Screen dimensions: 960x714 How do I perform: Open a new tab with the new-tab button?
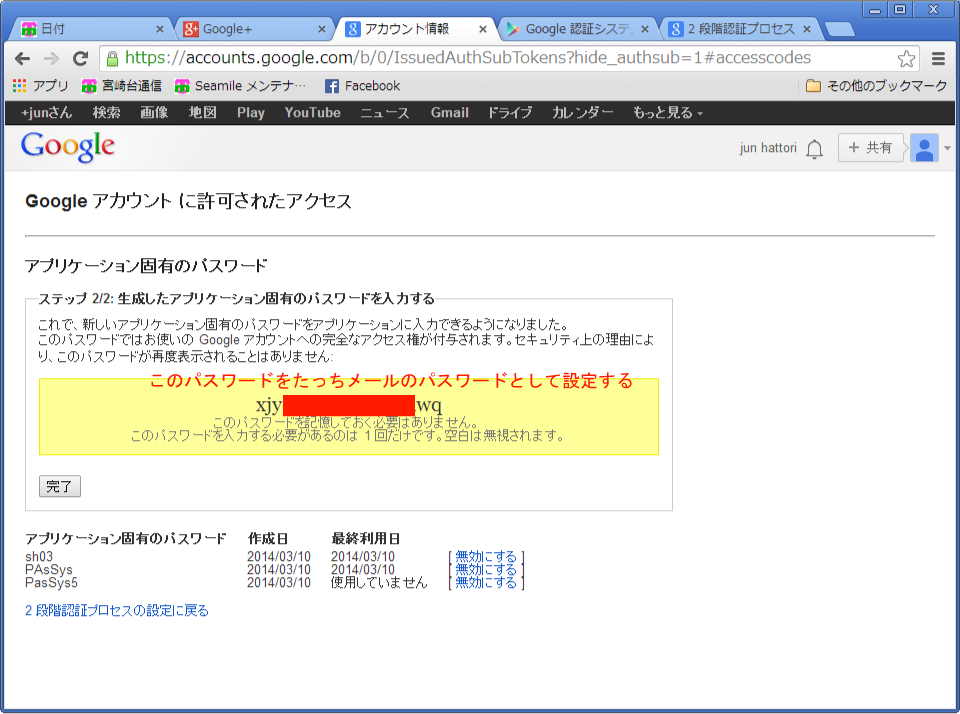(x=839, y=29)
